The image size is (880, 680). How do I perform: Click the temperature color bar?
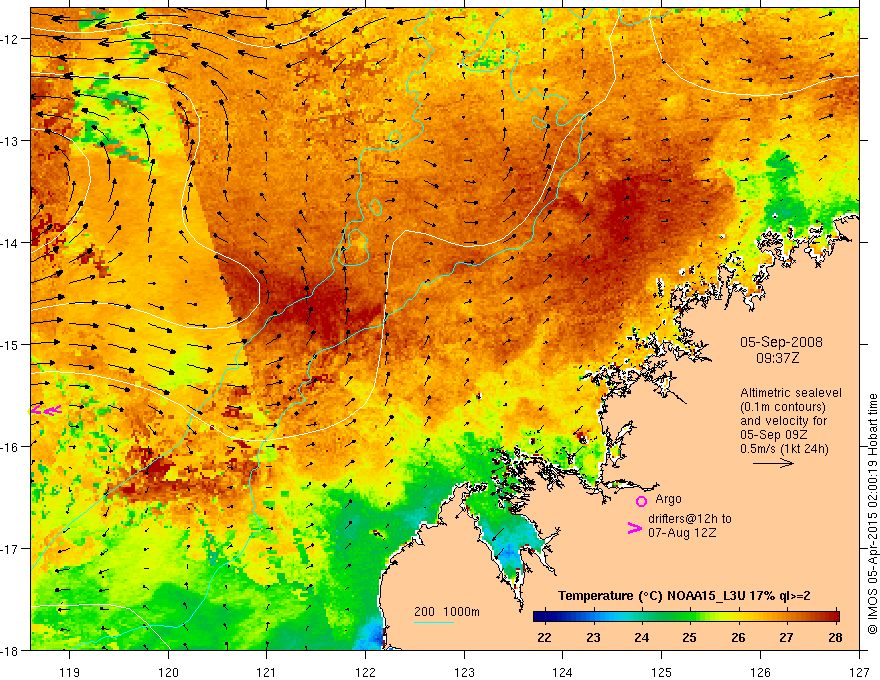pos(686,616)
